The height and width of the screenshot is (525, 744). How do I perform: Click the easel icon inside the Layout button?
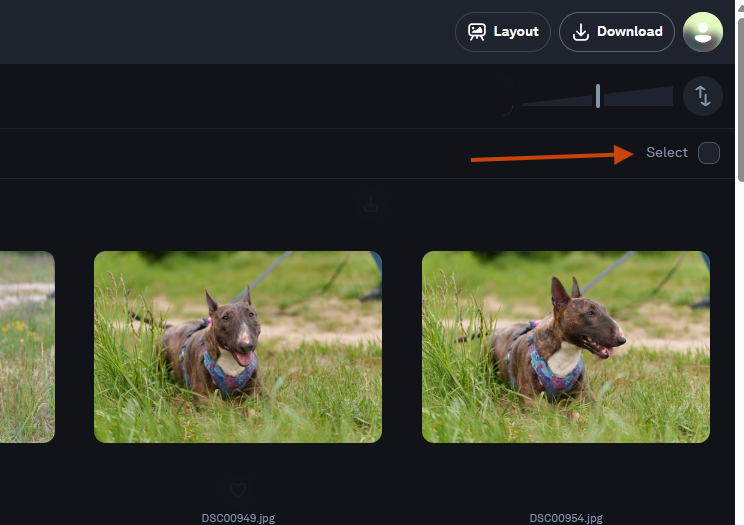pos(477,32)
